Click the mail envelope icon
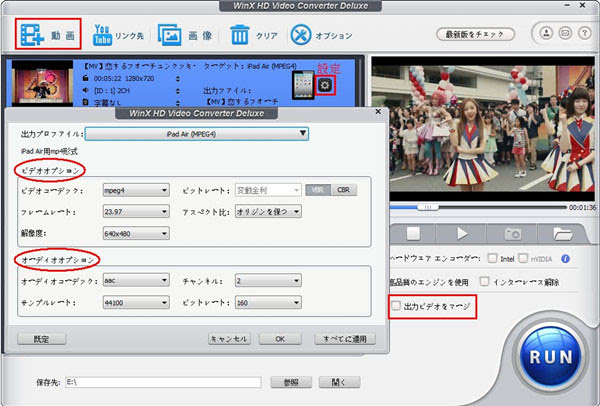 pyautogui.click(x=565, y=33)
